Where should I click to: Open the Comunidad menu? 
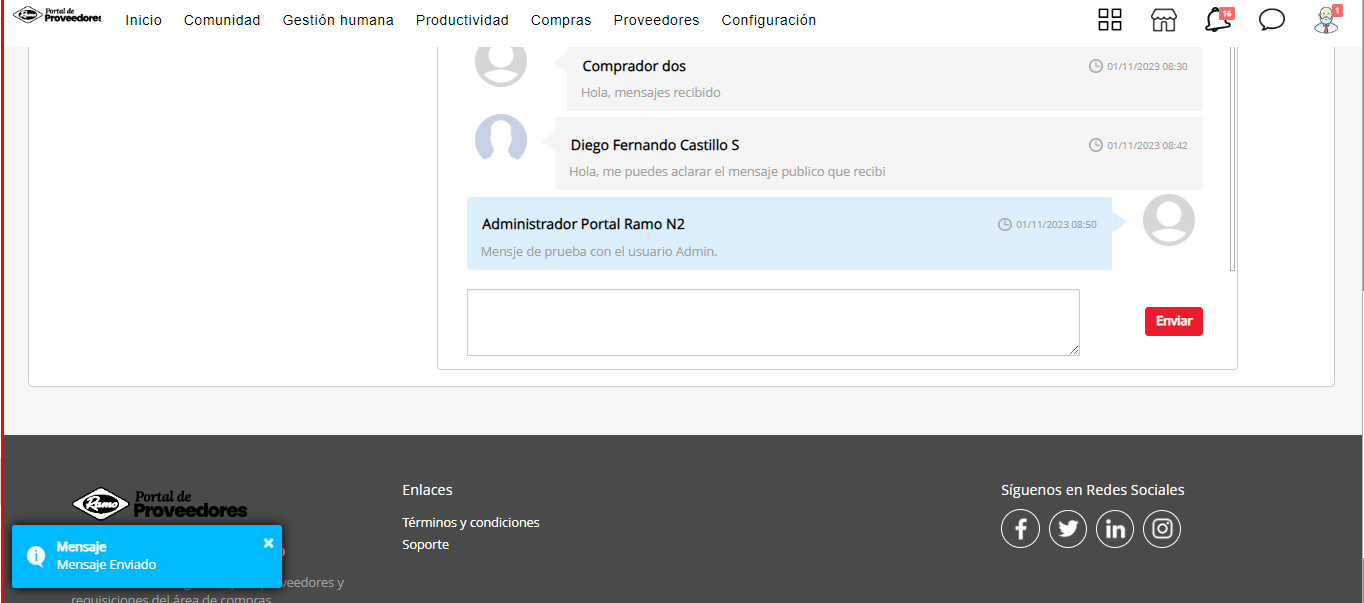pos(222,20)
